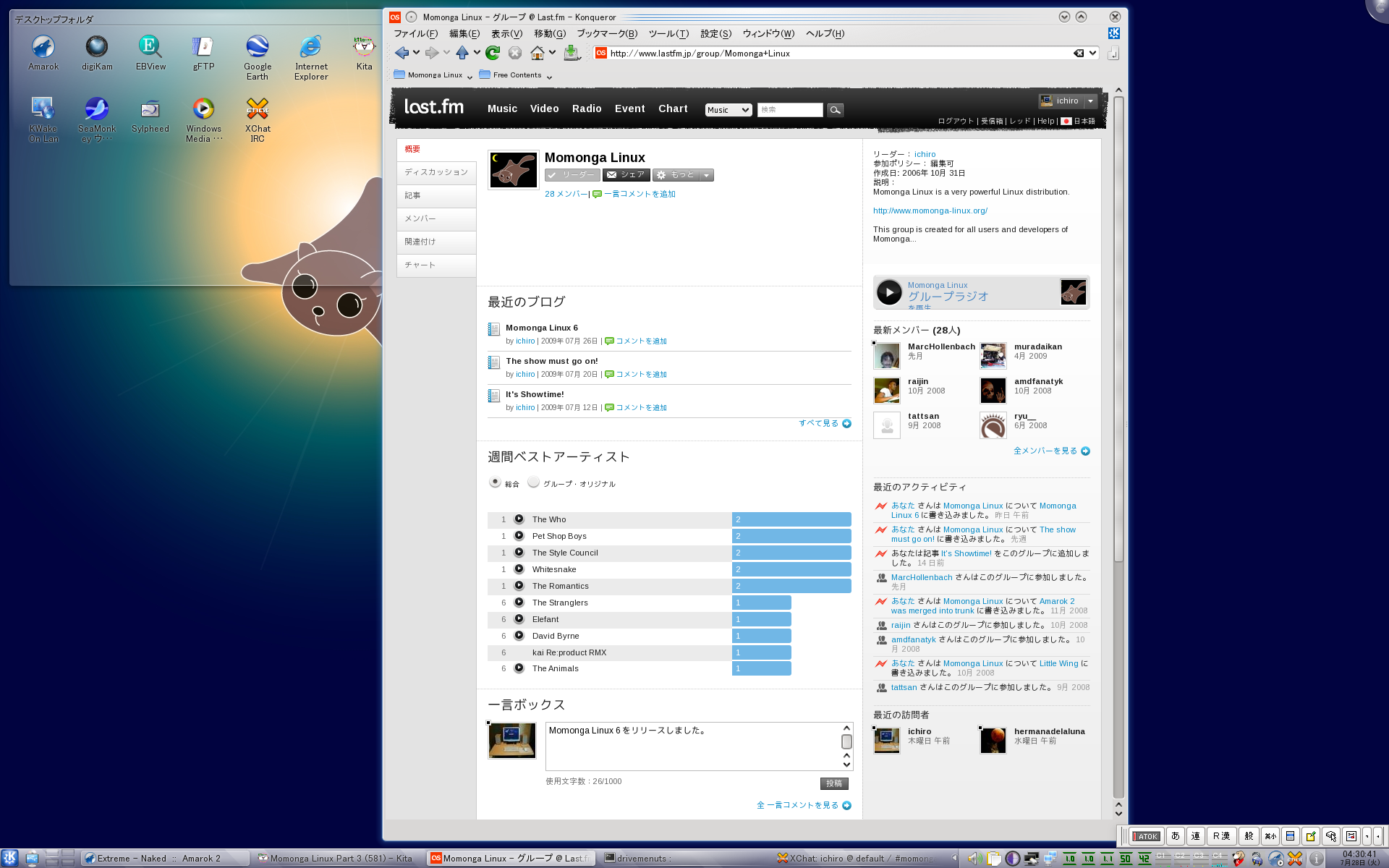Clear the URL bar with the clear icon

pyautogui.click(x=1079, y=53)
